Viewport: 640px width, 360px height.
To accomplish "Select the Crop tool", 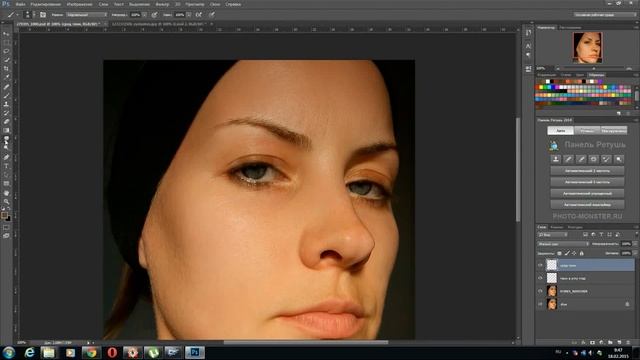I will click(x=6, y=69).
